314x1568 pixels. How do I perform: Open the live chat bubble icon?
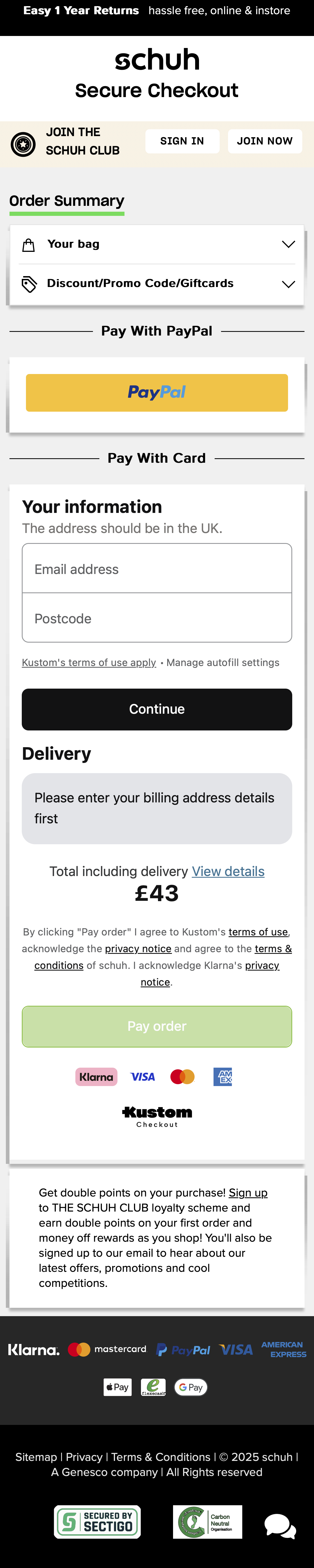279,1526
